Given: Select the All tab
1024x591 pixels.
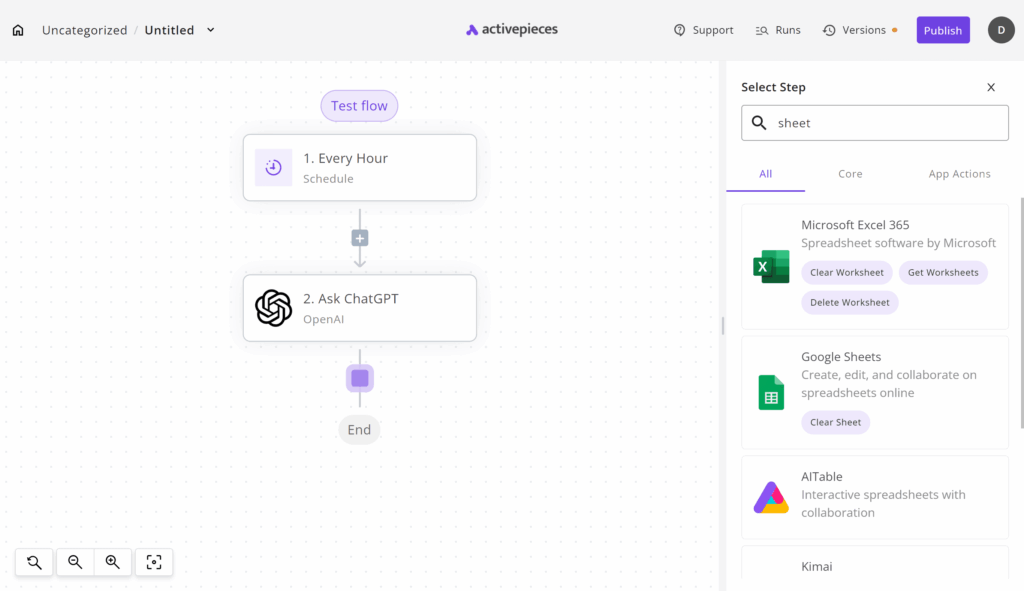Looking at the screenshot, I should pyautogui.click(x=766, y=174).
